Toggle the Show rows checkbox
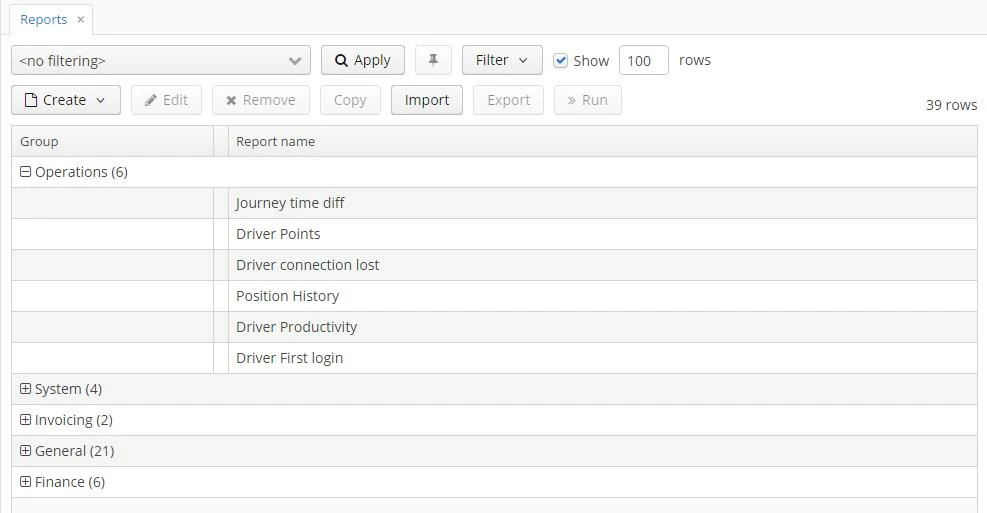Screen dimensions: 987x513 click(x=560, y=60)
